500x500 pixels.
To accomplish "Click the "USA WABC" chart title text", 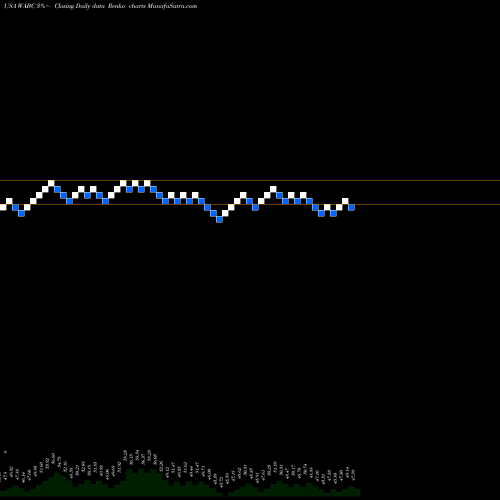I will coord(20,6).
